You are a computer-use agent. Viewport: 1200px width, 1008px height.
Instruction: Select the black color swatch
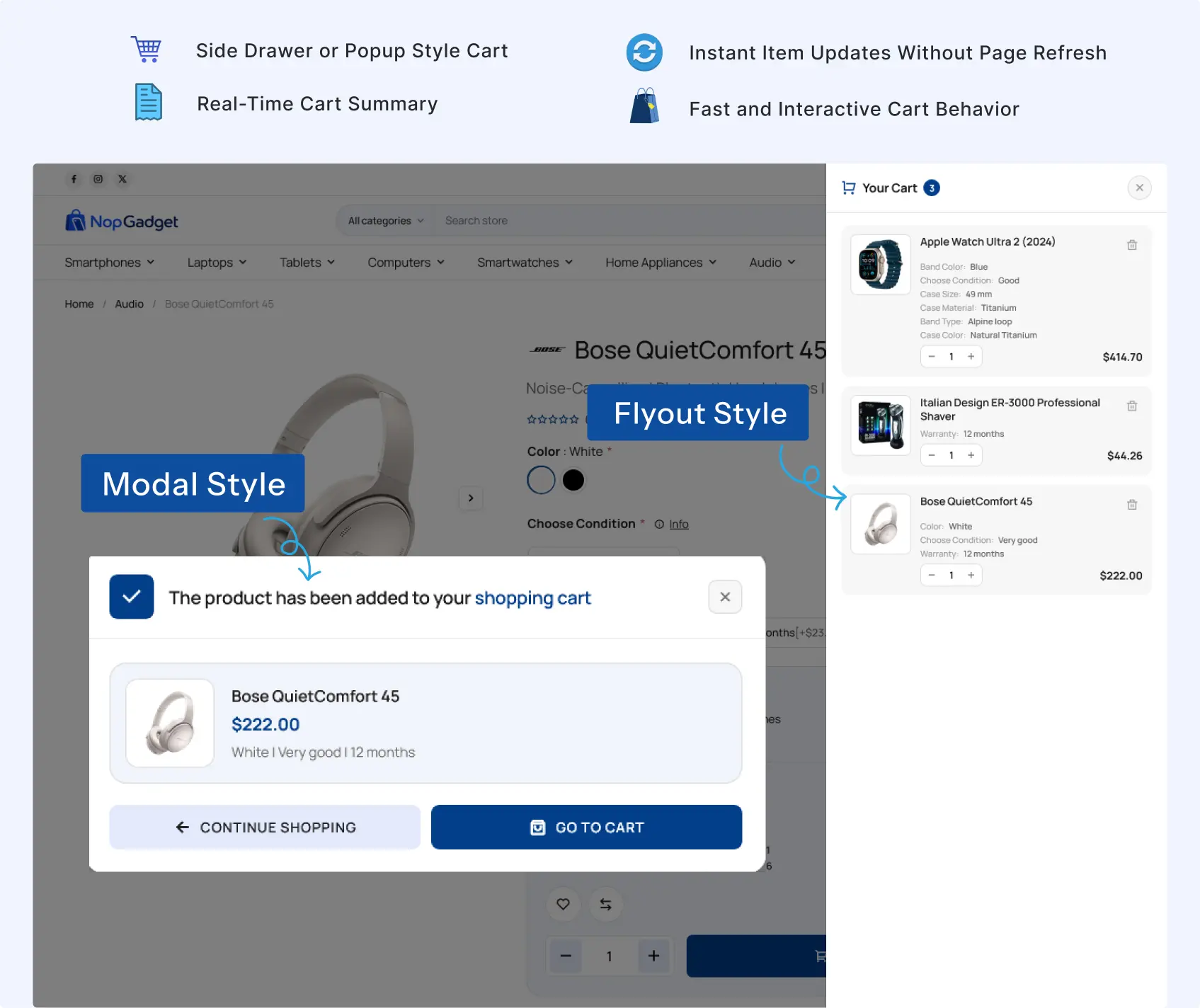(x=573, y=480)
